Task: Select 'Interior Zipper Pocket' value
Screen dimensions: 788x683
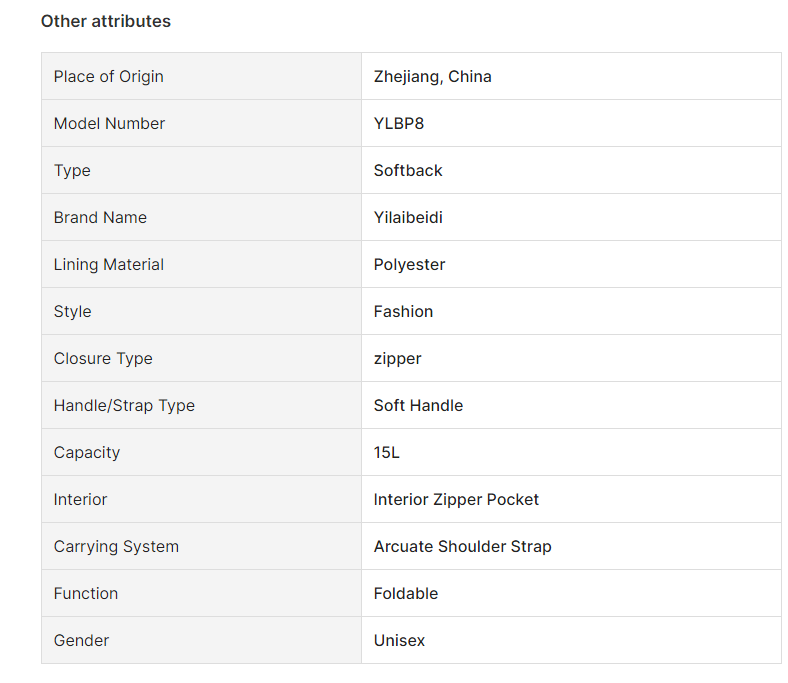Action: point(456,500)
